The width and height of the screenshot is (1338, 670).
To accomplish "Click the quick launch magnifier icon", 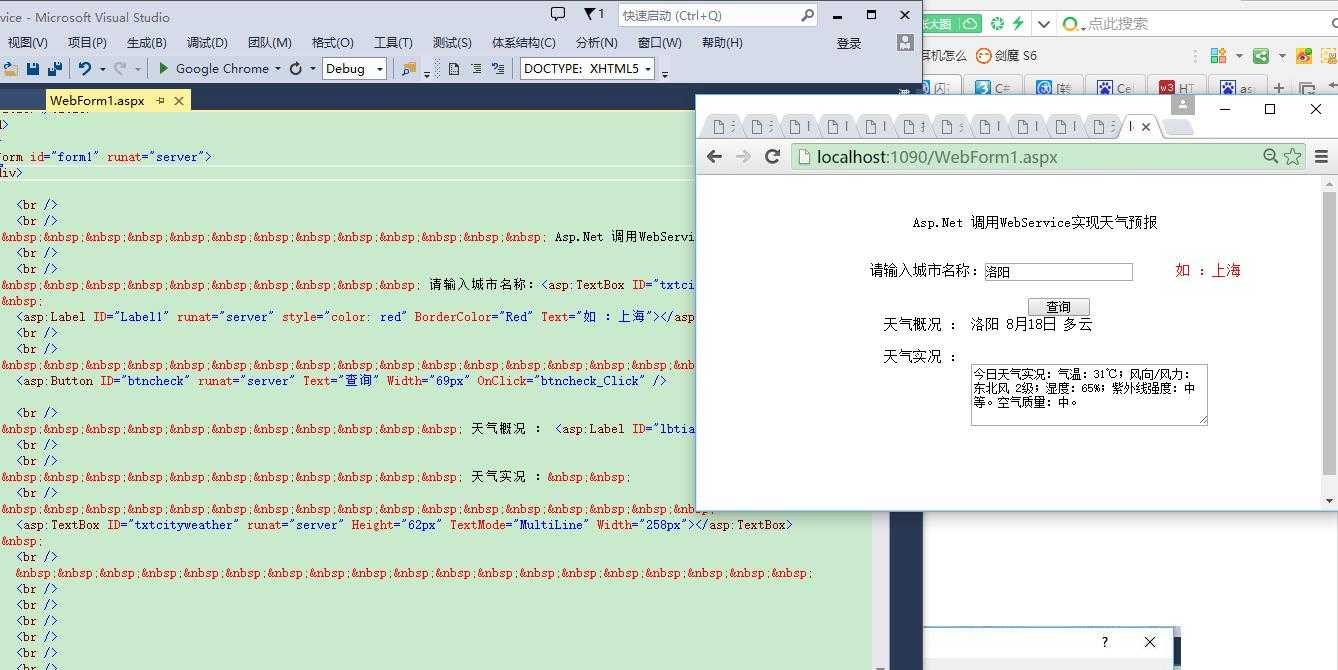I will point(807,15).
